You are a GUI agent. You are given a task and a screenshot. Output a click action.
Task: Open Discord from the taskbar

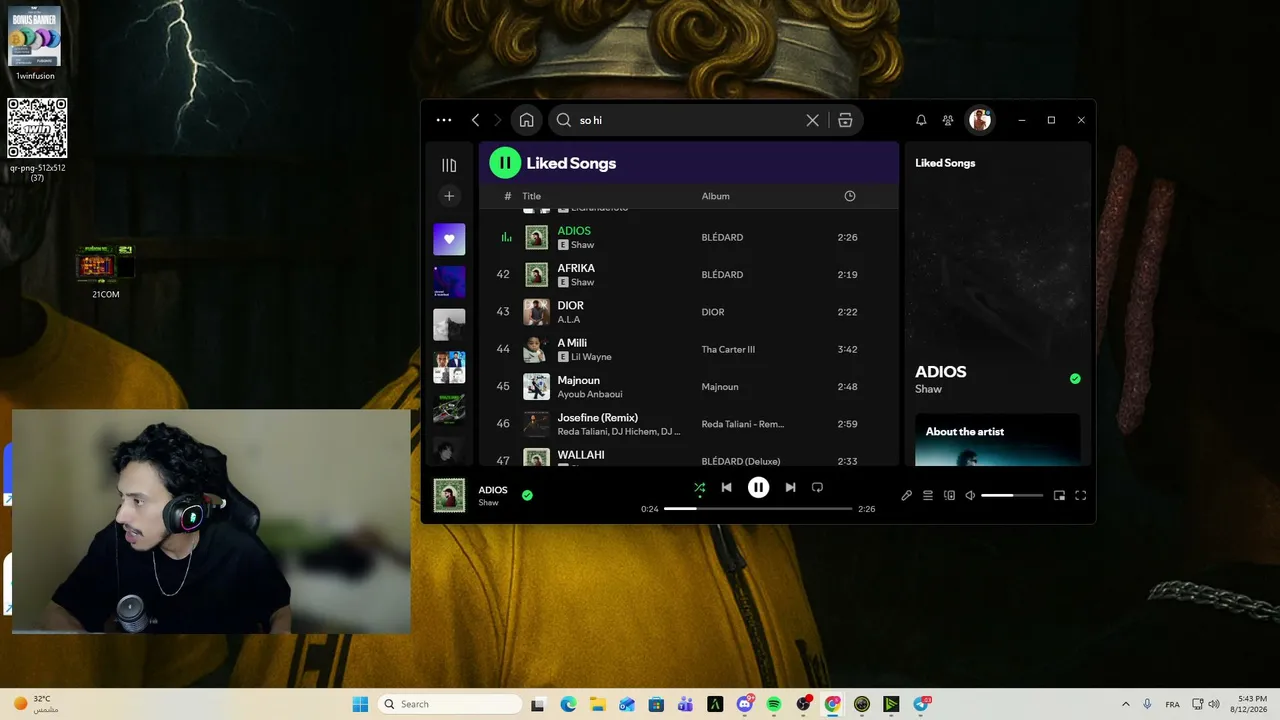tap(745, 704)
